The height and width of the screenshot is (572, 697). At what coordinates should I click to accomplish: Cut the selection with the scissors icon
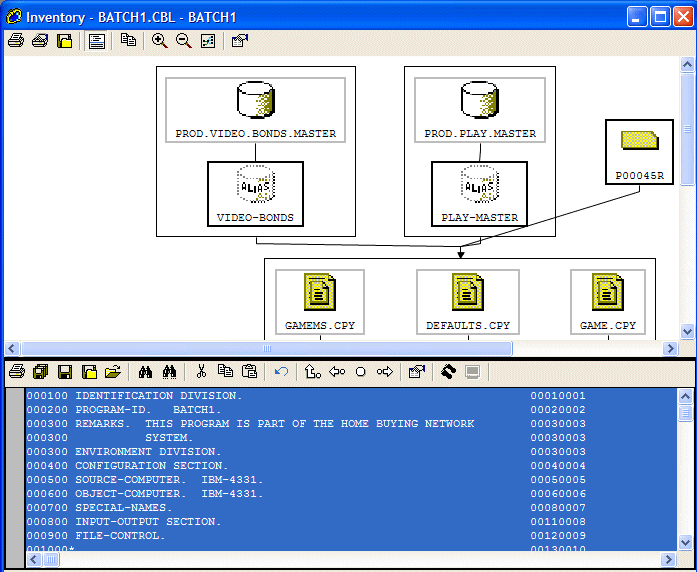click(201, 371)
